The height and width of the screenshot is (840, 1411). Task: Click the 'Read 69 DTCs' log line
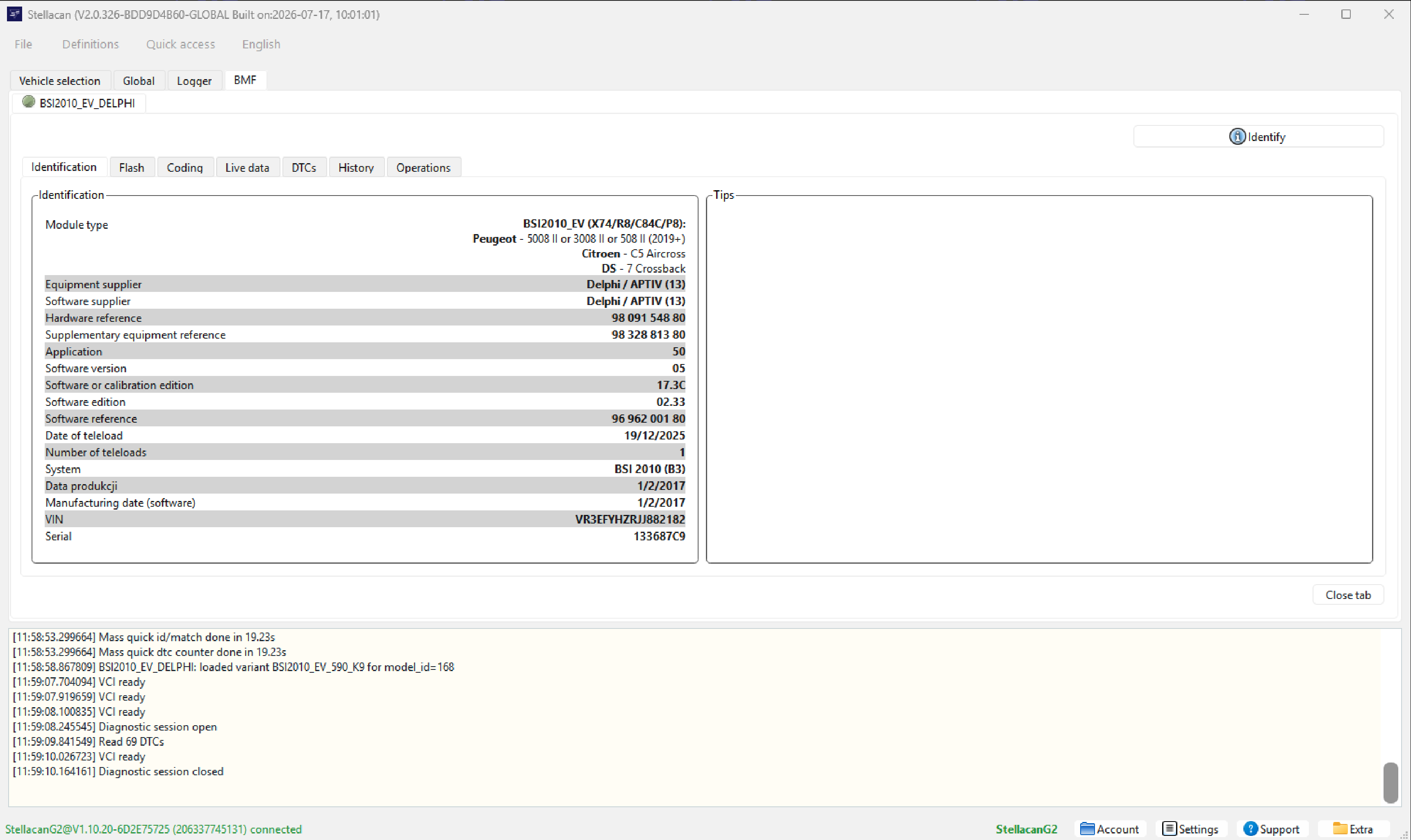88,742
